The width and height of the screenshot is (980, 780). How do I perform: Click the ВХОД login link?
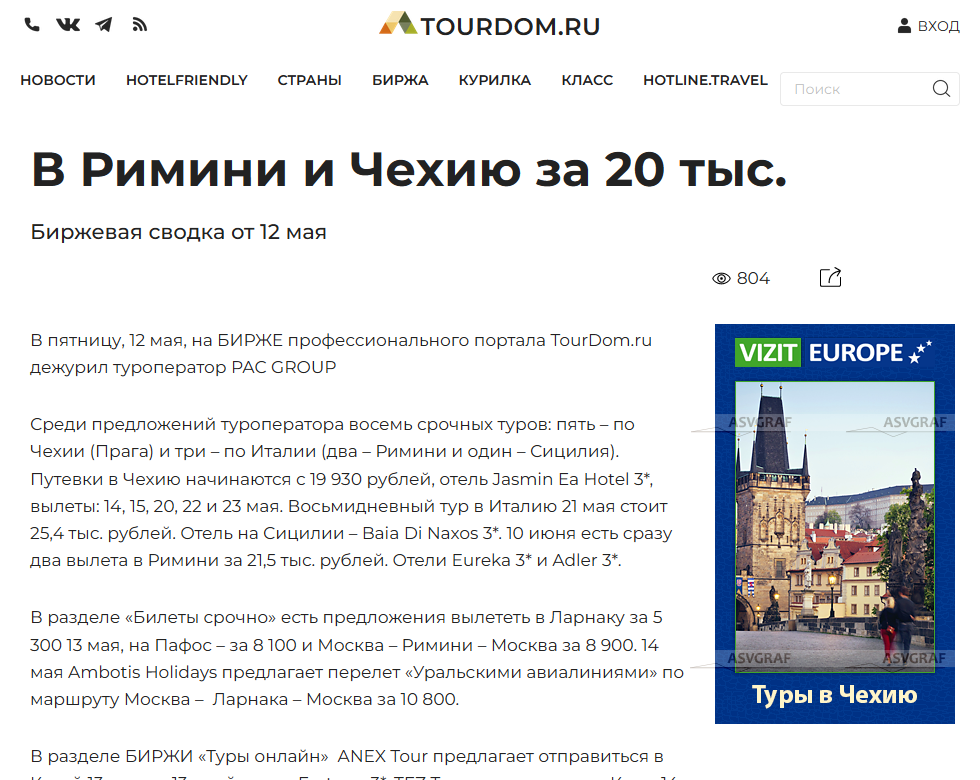coord(938,26)
